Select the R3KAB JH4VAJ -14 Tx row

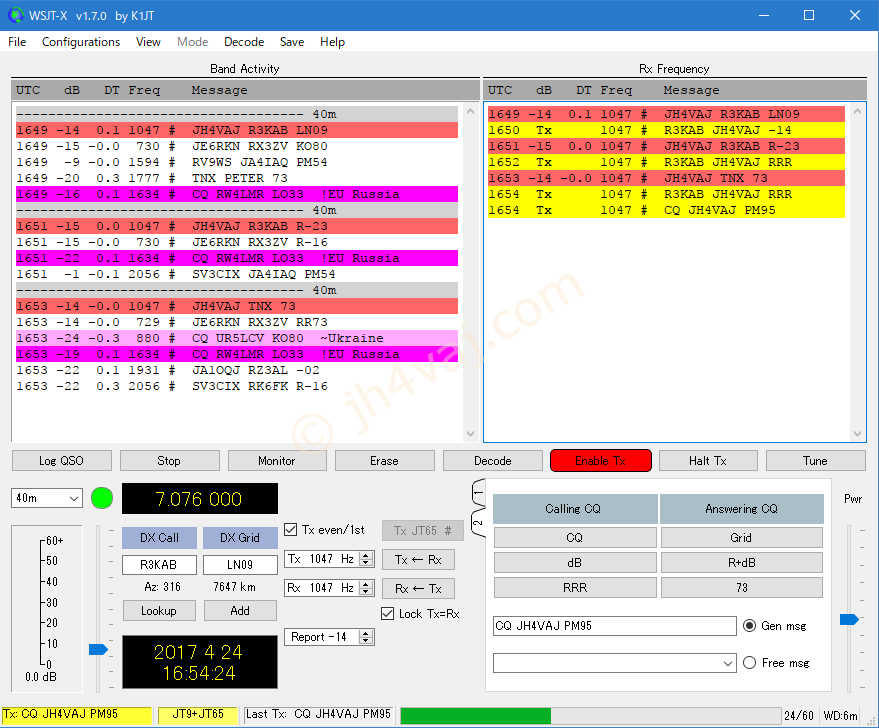point(666,131)
